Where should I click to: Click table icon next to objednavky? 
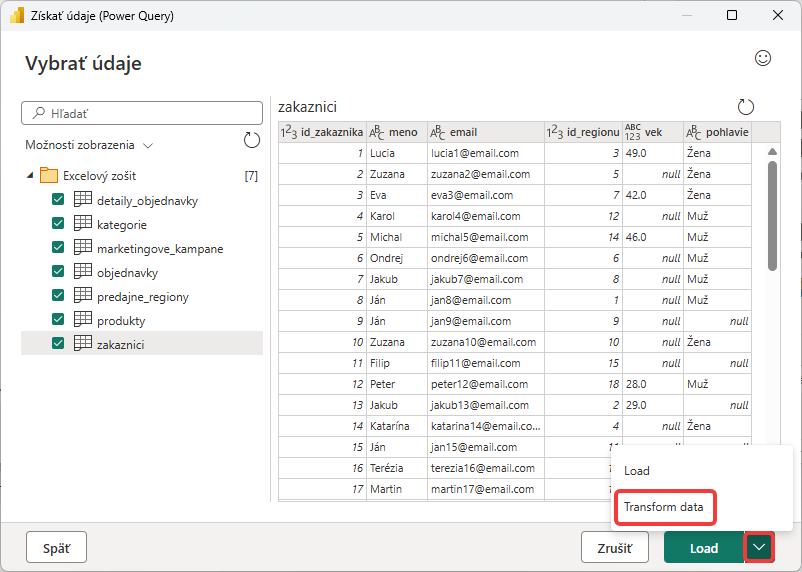click(83, 271)
